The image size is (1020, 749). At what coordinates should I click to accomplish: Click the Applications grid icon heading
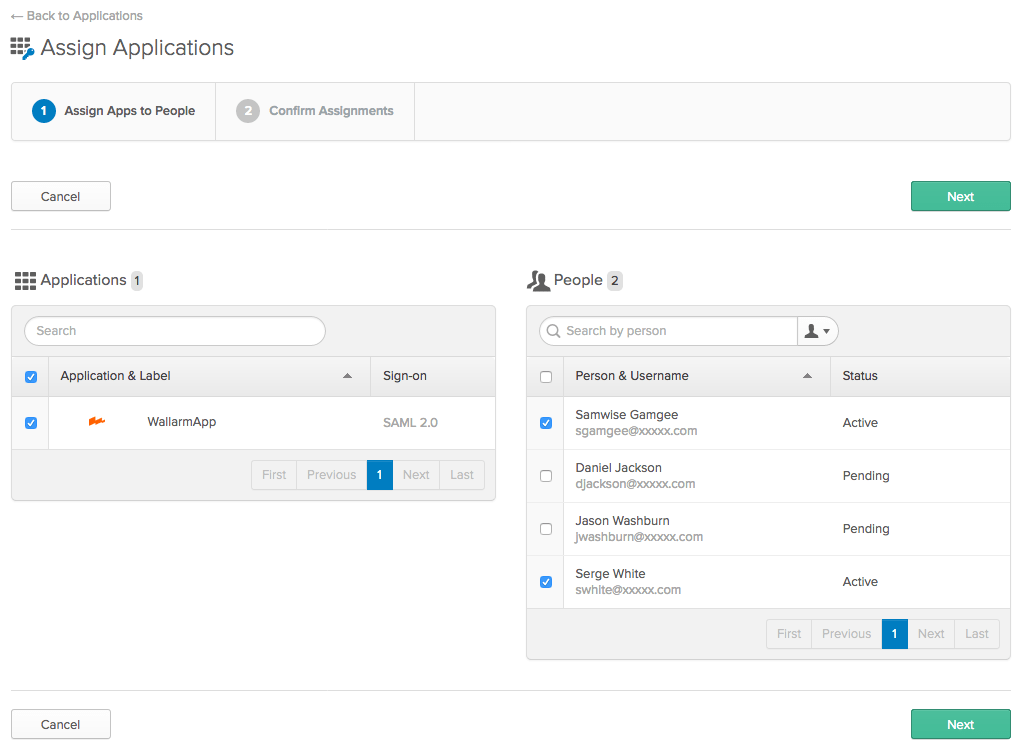pyautogui.click(x=25, y=281)
